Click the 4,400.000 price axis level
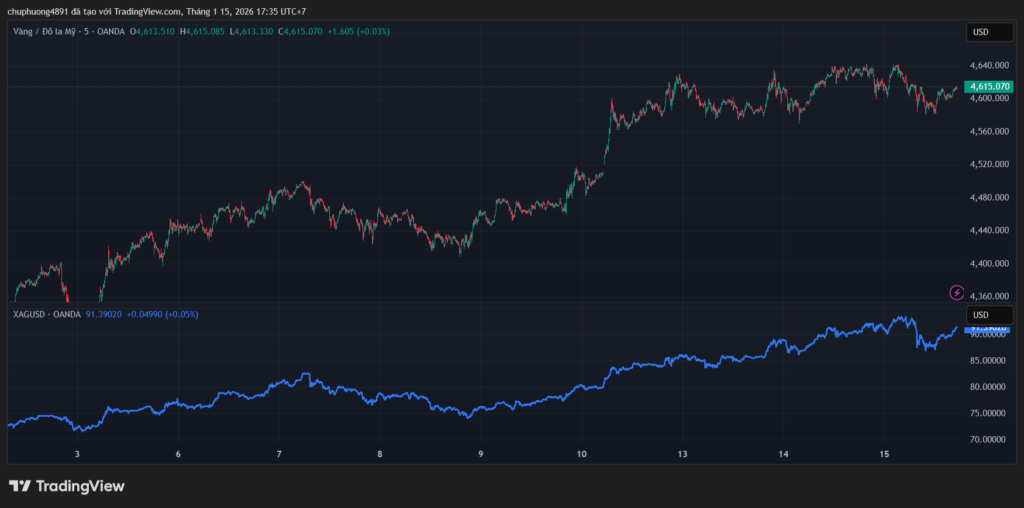 click(x=988, y=263)
